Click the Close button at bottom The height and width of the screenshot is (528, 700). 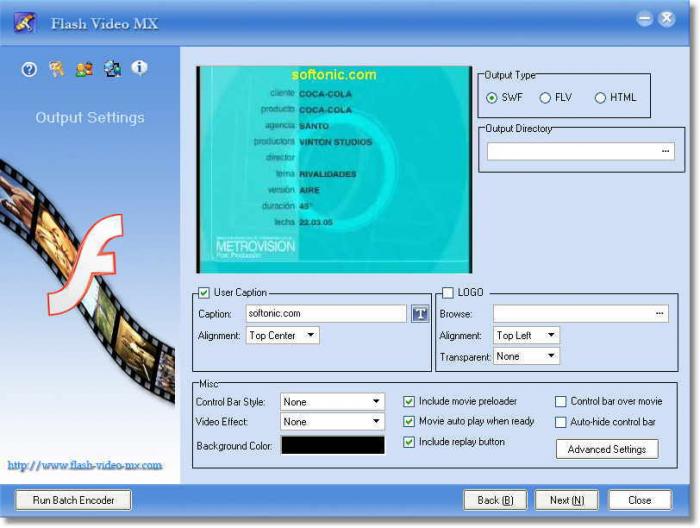(640, 500)
